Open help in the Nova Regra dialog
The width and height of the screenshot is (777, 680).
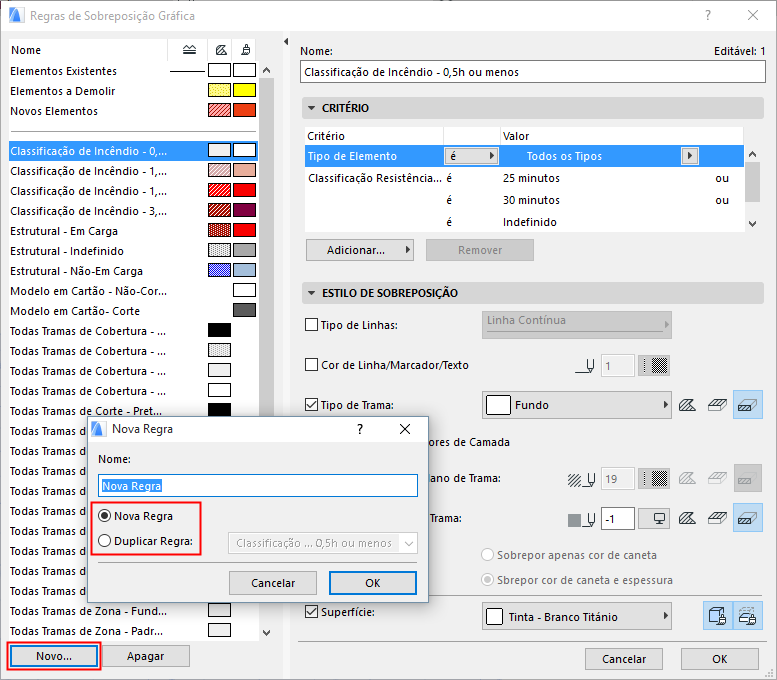coord(360,429)
